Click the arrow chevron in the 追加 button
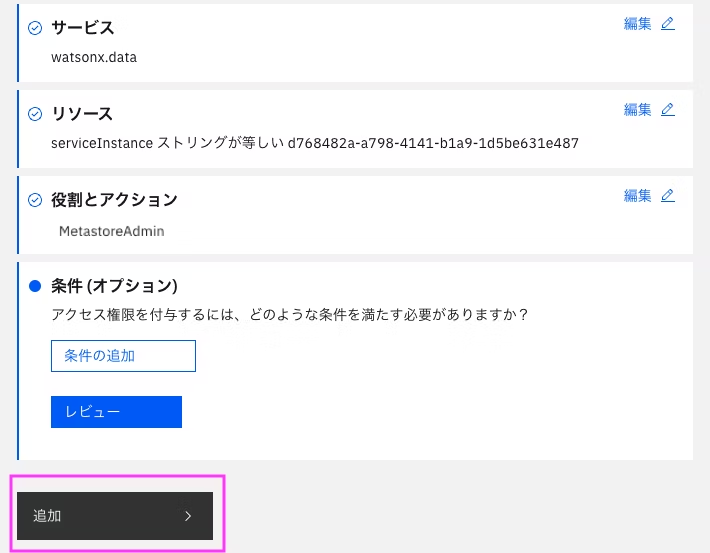The image size is (710, 553). pyautogui.click(x=188, y=516)
